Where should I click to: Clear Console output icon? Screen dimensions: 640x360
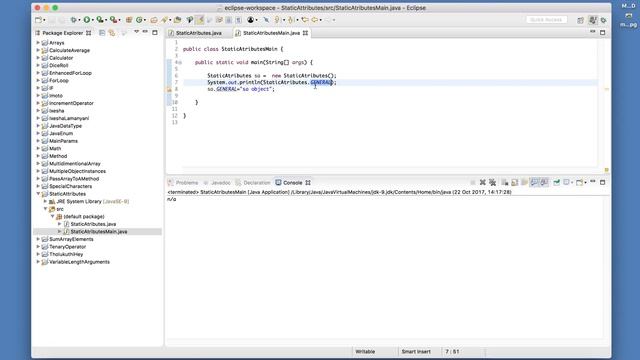pos(505,182)
